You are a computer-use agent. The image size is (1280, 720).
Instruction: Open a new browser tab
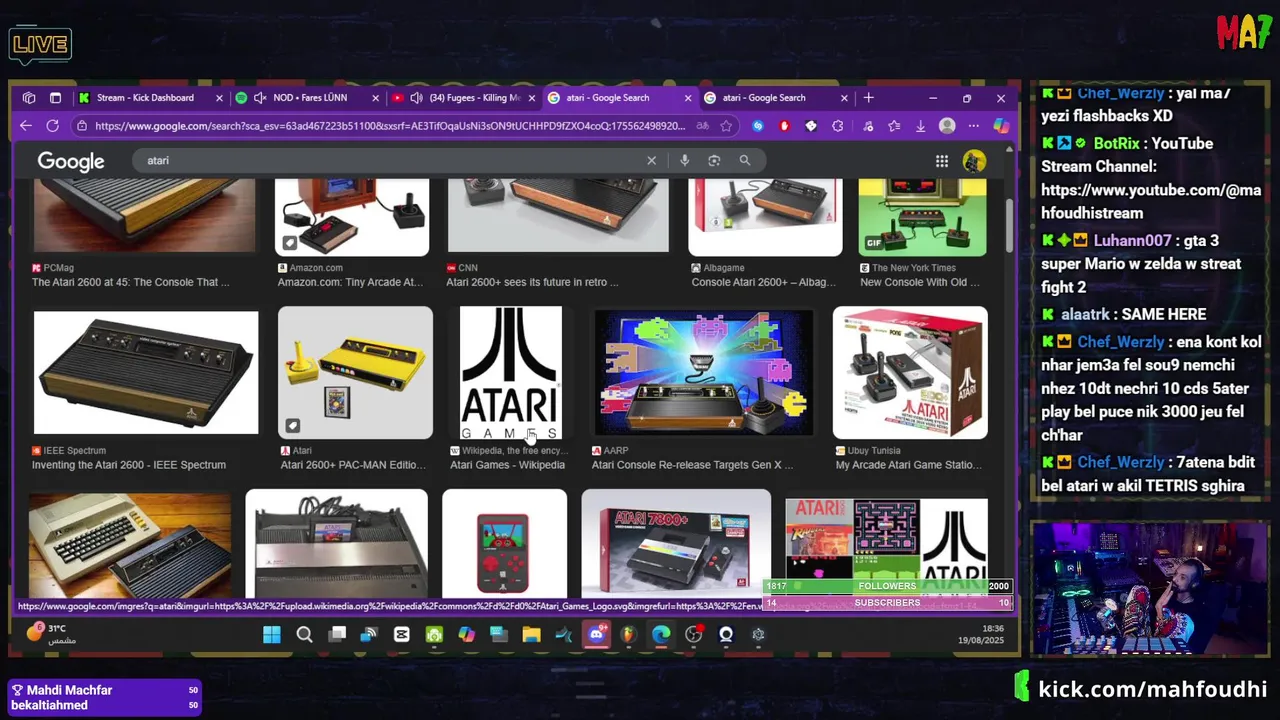pyautogui.click(x=868, y=98)
